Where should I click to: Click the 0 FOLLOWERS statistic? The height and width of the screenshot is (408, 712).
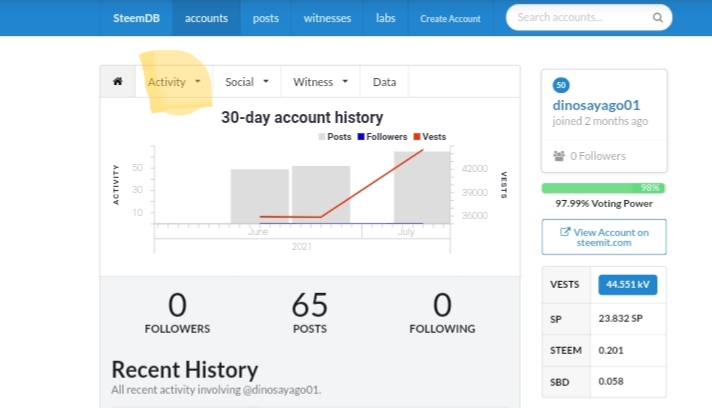[177, 312]
